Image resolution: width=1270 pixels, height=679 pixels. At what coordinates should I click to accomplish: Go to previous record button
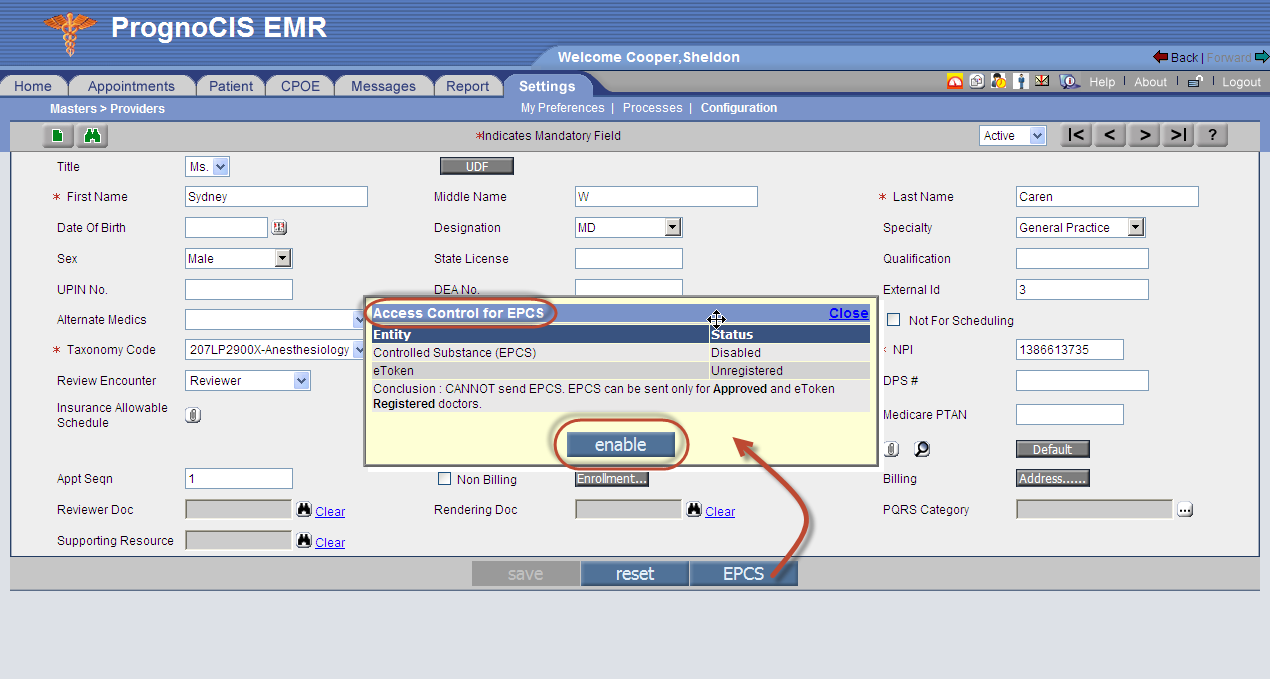pyautogui.click(x=1110, y=136)
